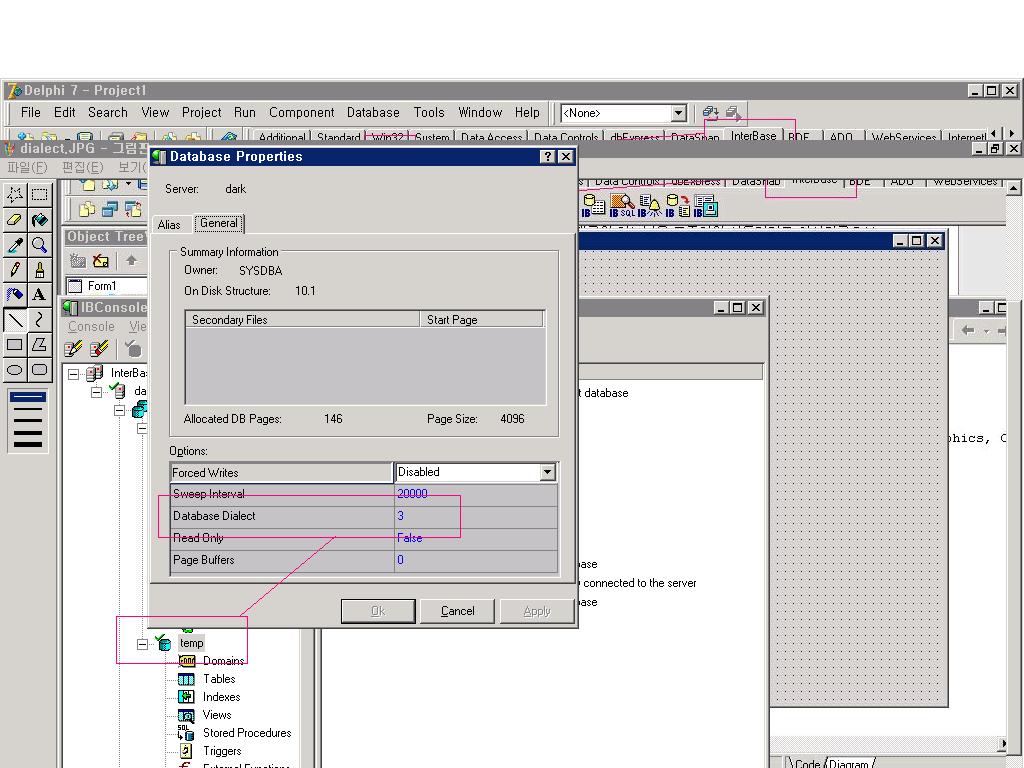The height and width of the screenshot is (768, 1024).
Task: Open the Run menu in Delphi
Action: [x=245, y=112]
